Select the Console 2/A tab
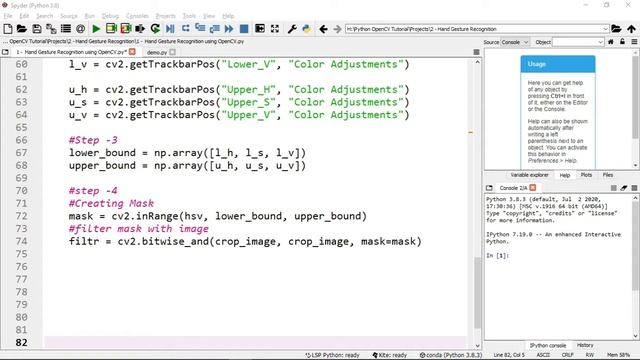 click(x=513, y=188)
